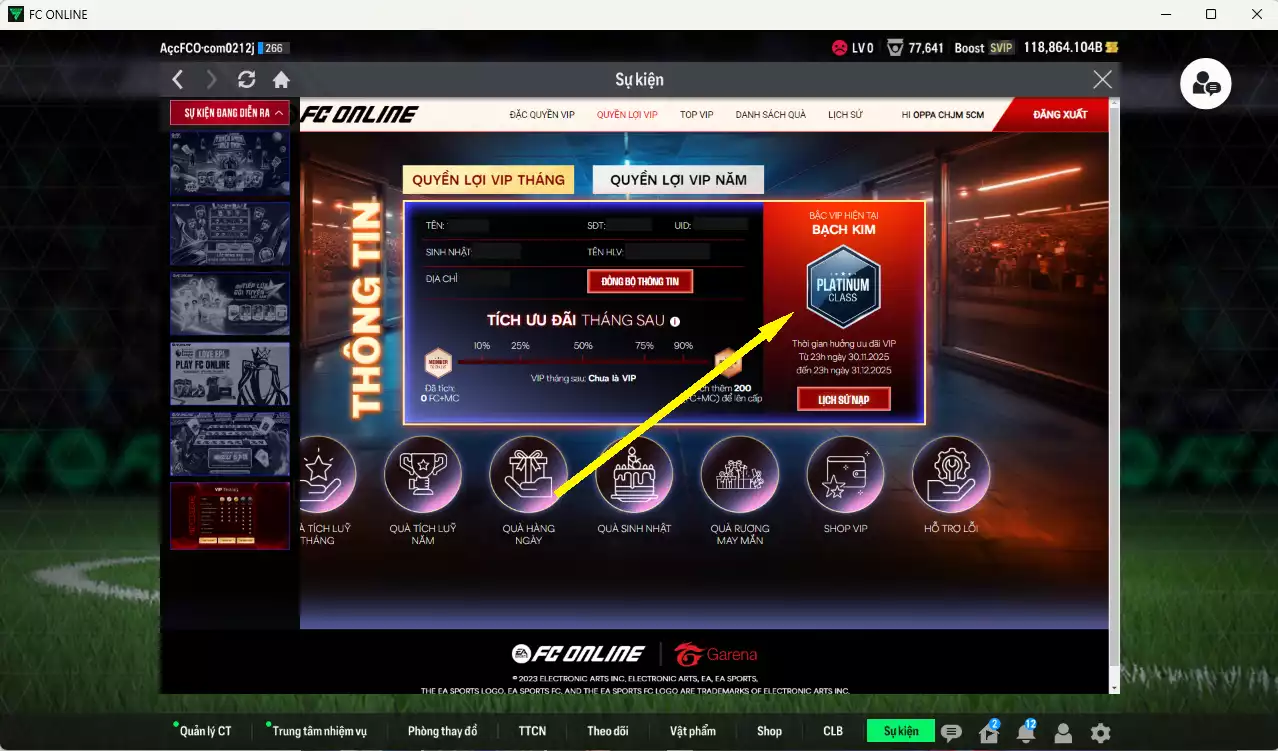Click the refresh icon in the navigation bar
The width and height of the screenshot is (1278, 751).
246,79
